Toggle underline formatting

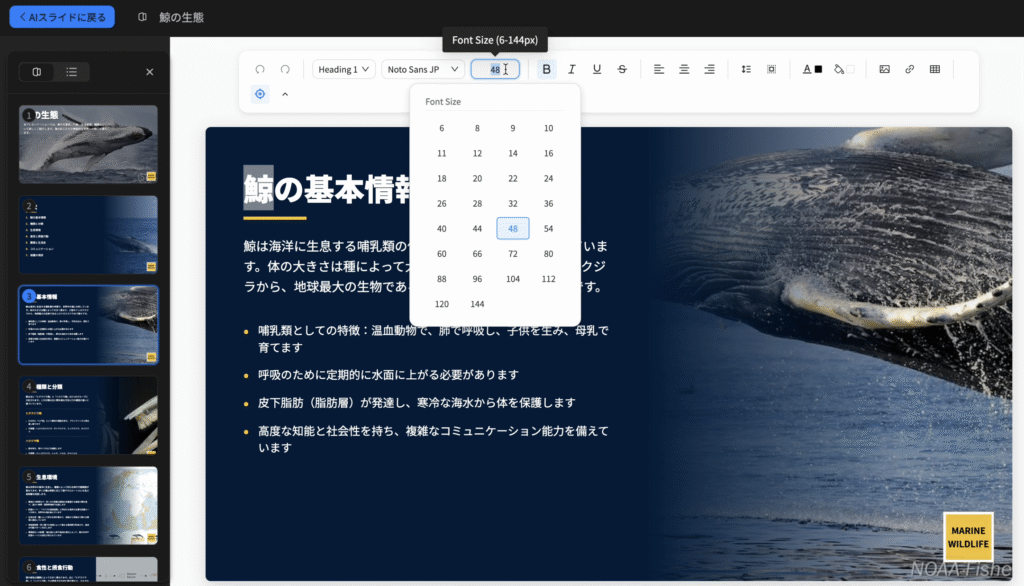tap(597, 69)
